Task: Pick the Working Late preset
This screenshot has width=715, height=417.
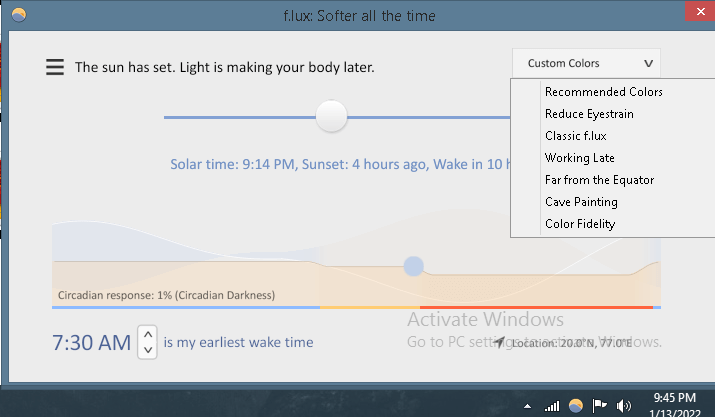Action: click(580, 158)
